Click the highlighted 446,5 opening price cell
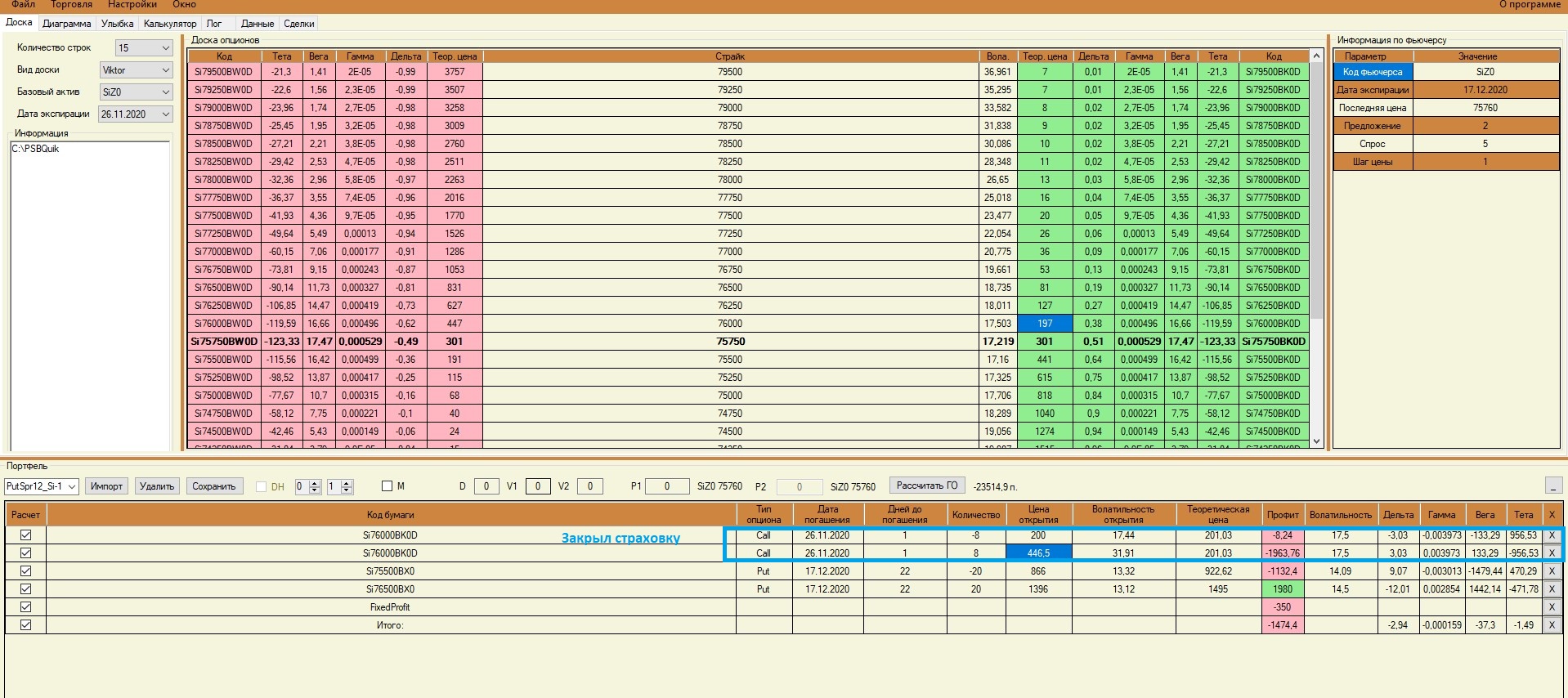The height and width of the screenshot is (698, 1568). point(1038,553)
